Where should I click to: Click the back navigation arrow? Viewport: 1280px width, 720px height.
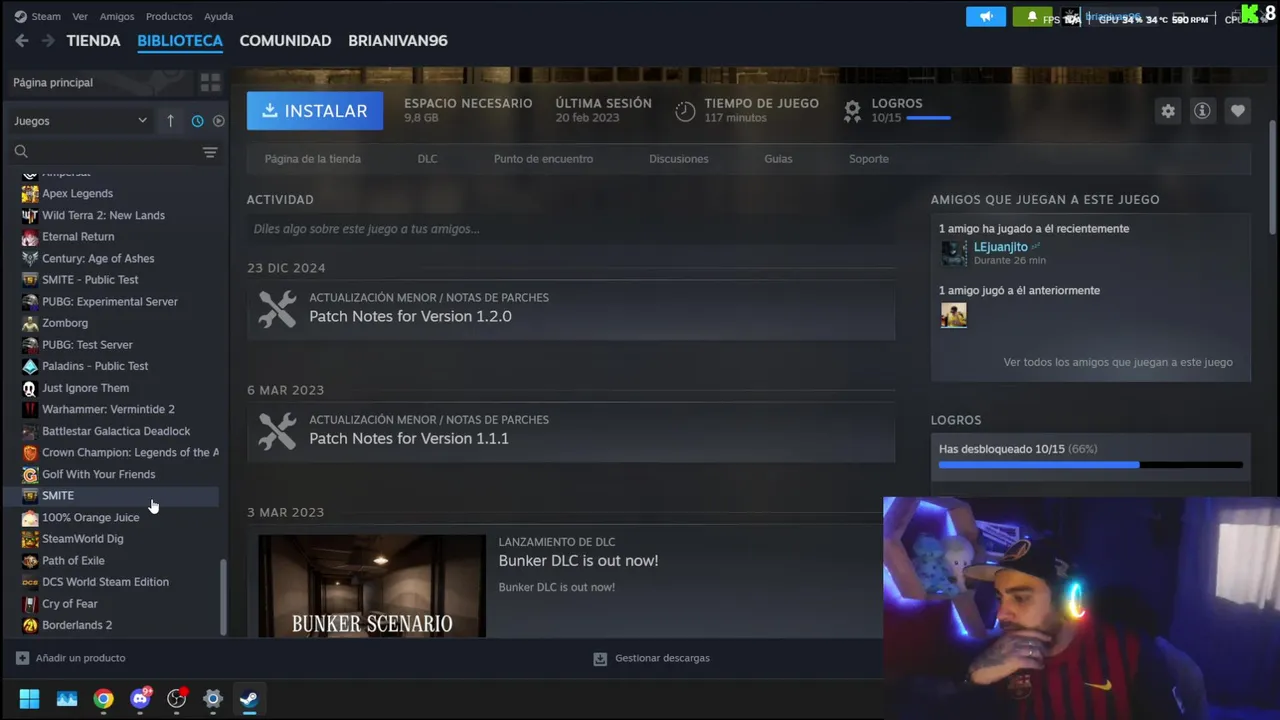pyautogui.click(x=22, y=41)
